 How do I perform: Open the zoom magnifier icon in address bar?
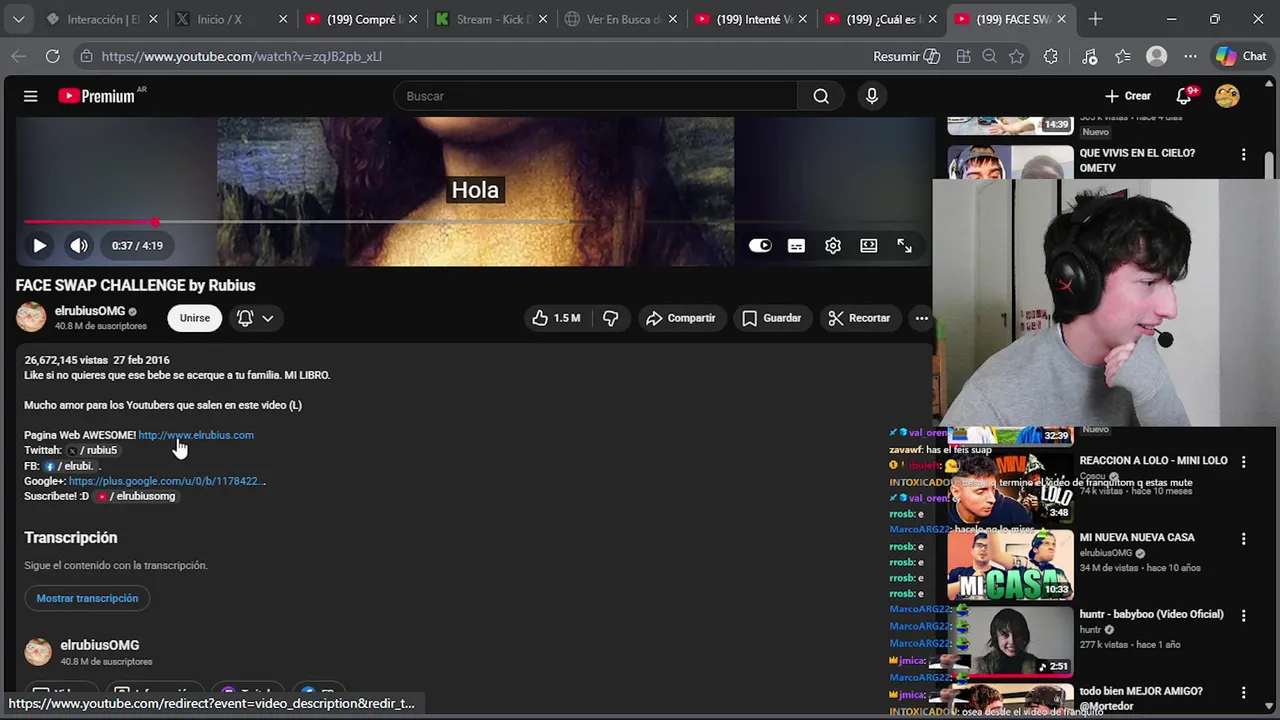989,56
